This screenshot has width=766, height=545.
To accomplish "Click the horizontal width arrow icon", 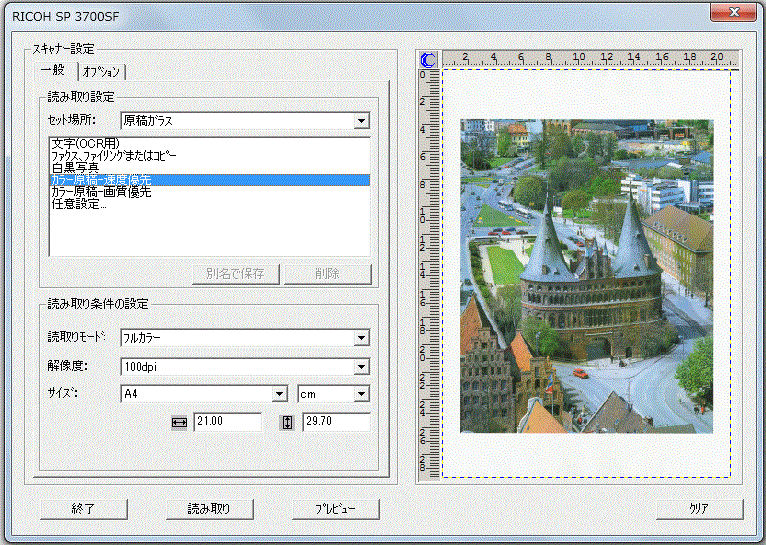I will [x=180, y=422].
